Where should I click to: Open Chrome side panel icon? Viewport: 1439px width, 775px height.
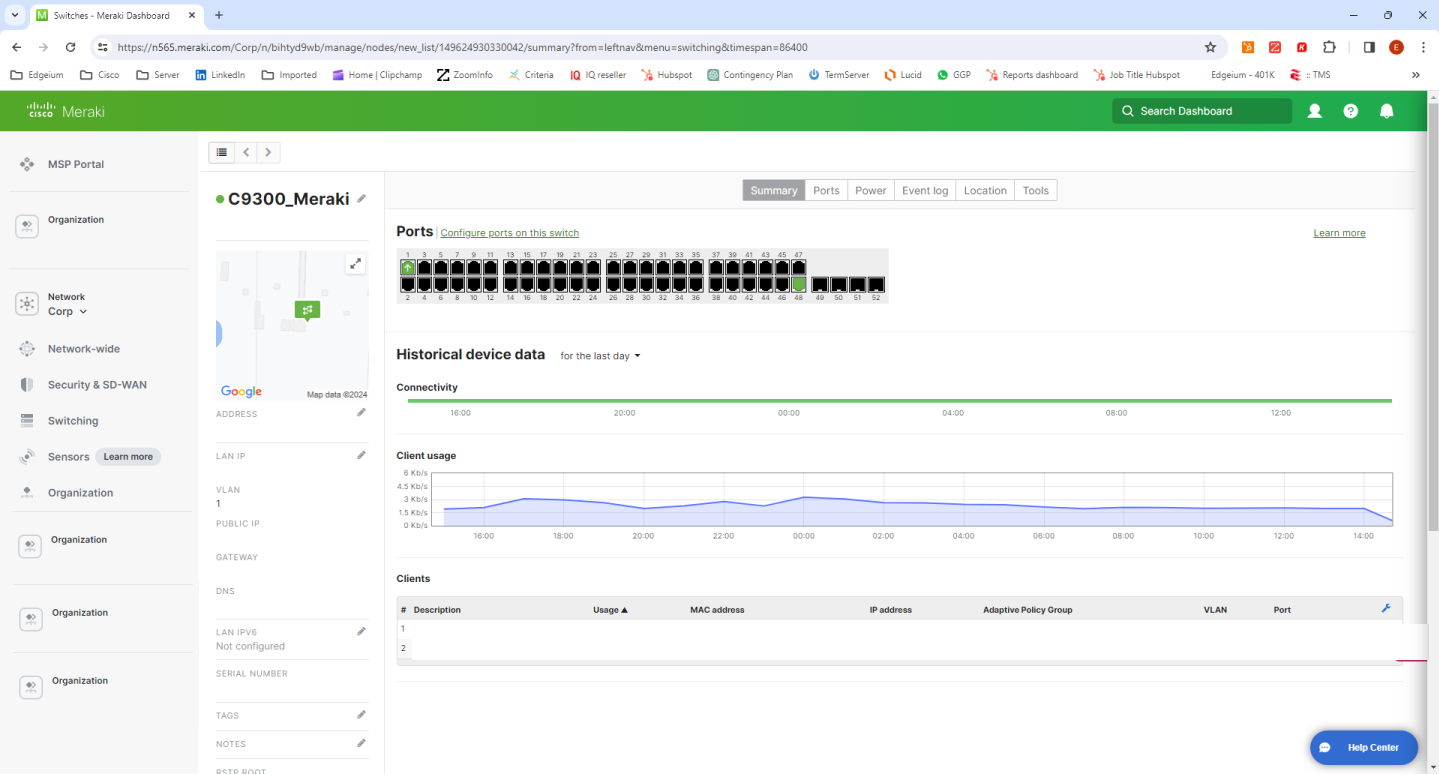1369,47
